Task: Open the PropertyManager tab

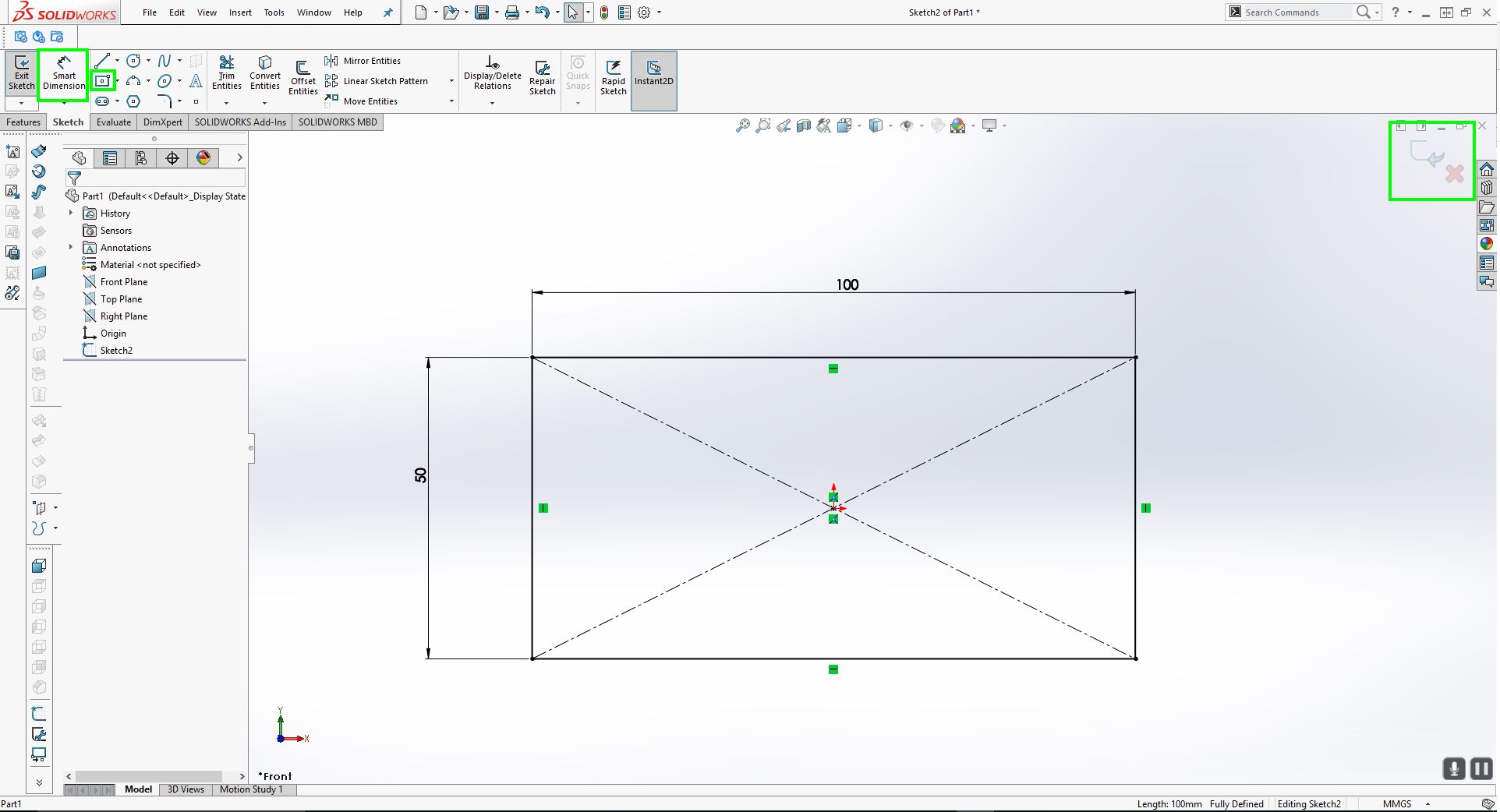Action: point(110,158)
